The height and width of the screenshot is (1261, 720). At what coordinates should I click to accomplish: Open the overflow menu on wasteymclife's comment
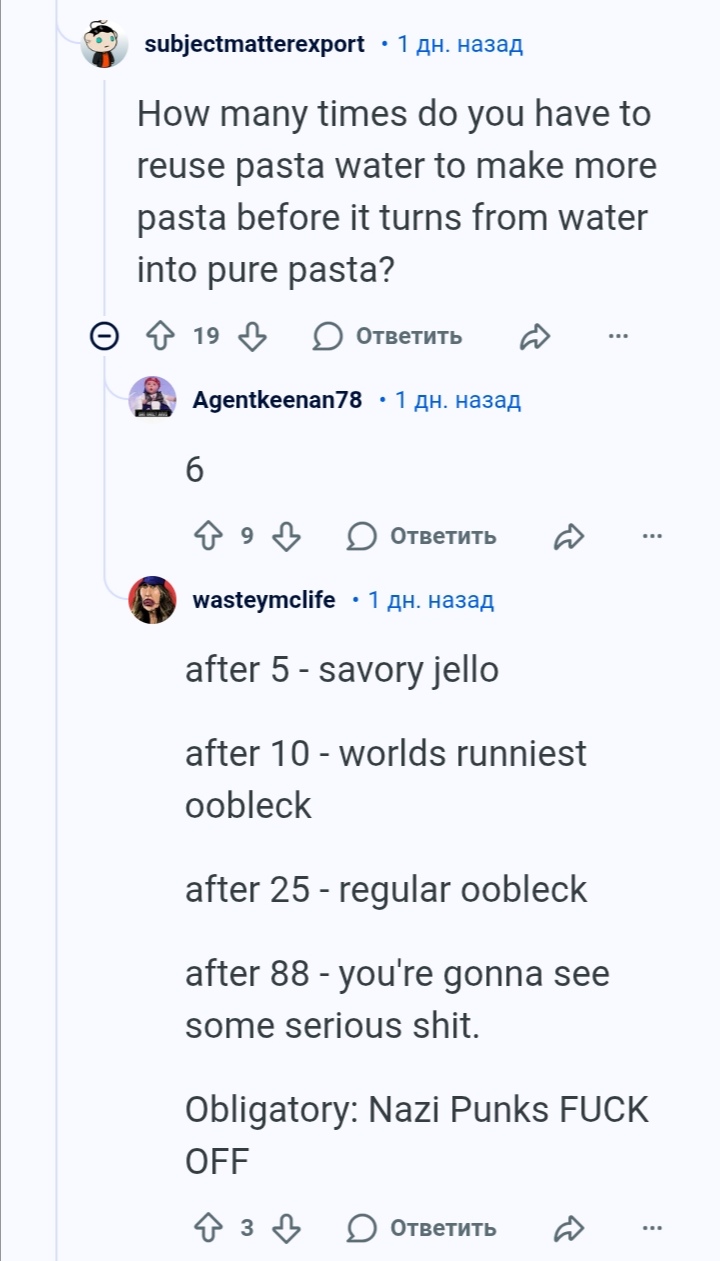pyautogui.click(x=652, y=1226)
